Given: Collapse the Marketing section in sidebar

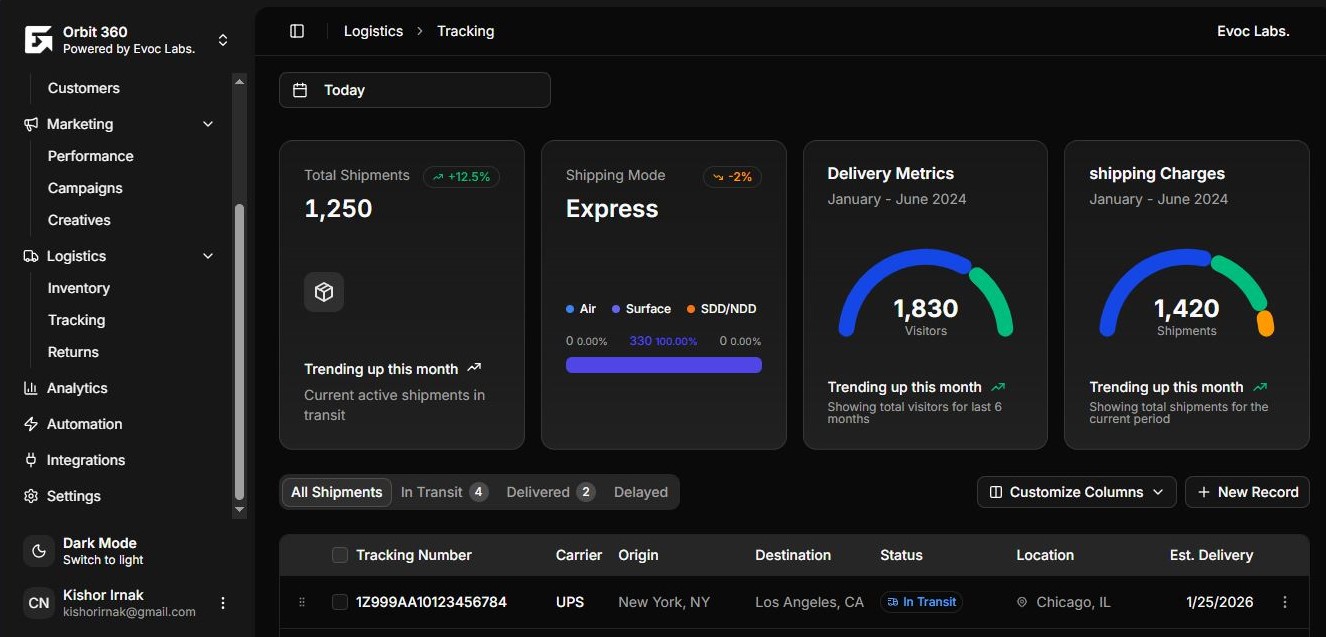Looking at the screenshot, I should [208, 123].
